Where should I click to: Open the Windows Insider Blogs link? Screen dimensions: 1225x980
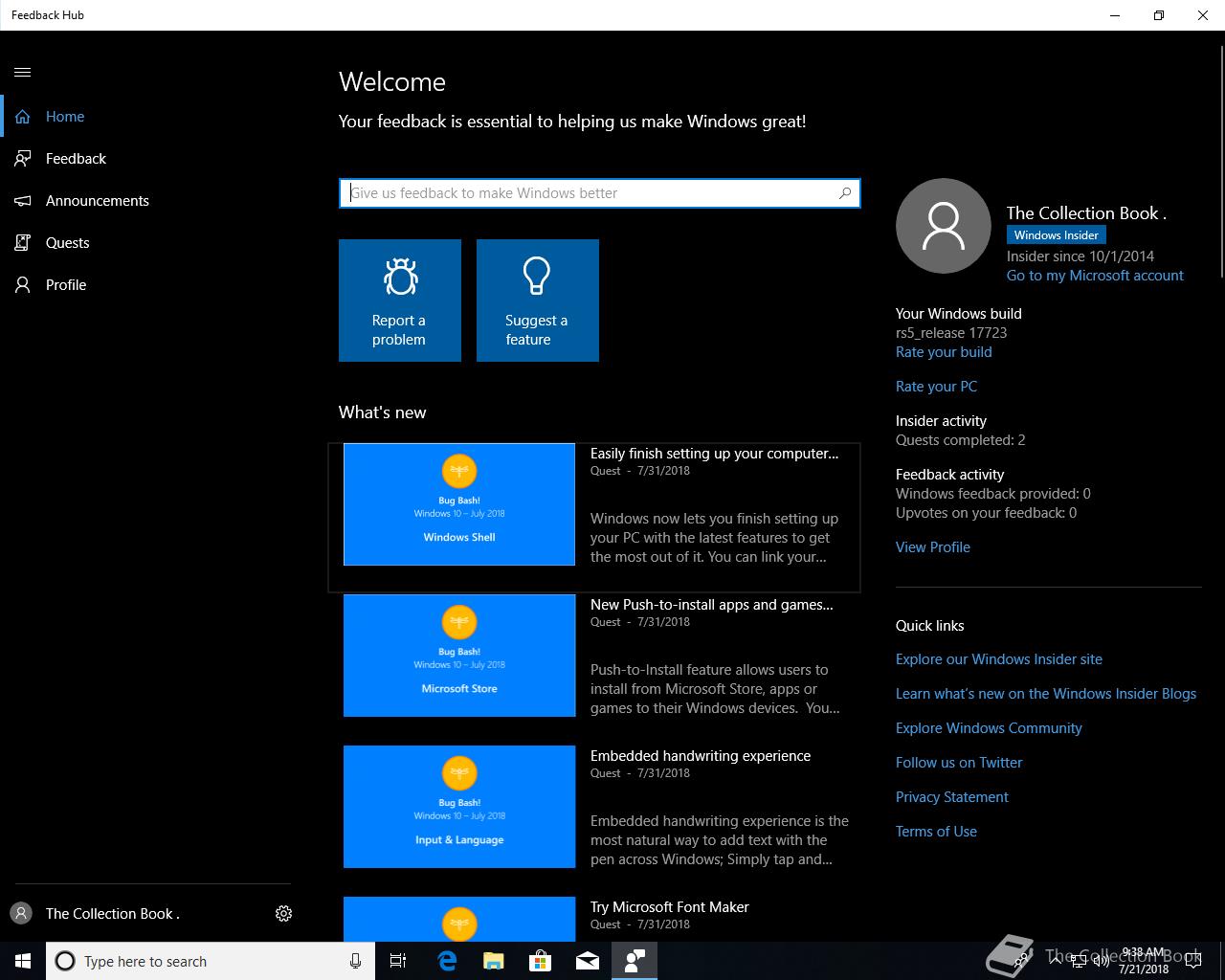[1046, 694]
